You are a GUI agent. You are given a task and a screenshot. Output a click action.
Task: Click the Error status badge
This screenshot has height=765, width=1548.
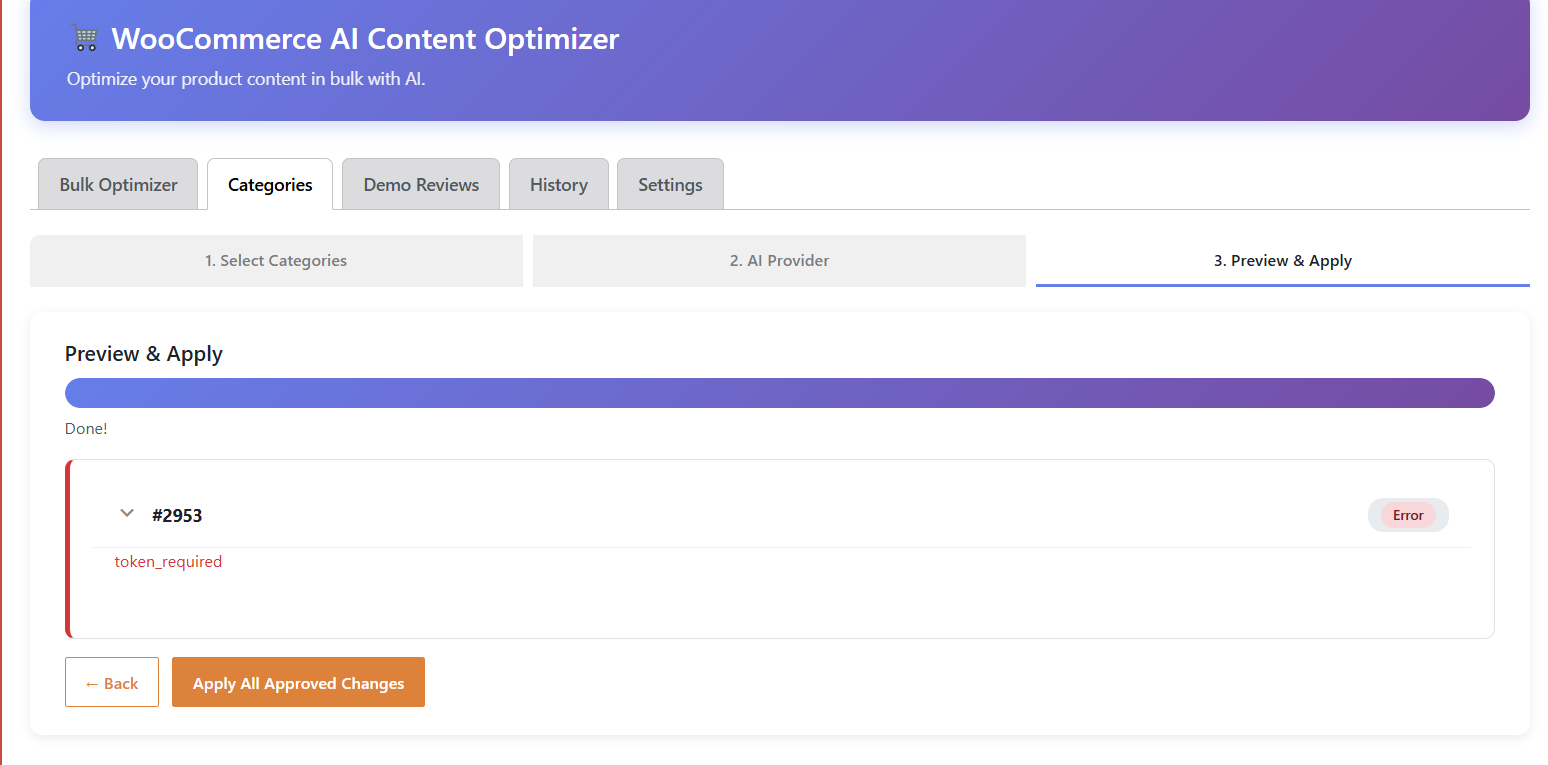(1408, 515)
